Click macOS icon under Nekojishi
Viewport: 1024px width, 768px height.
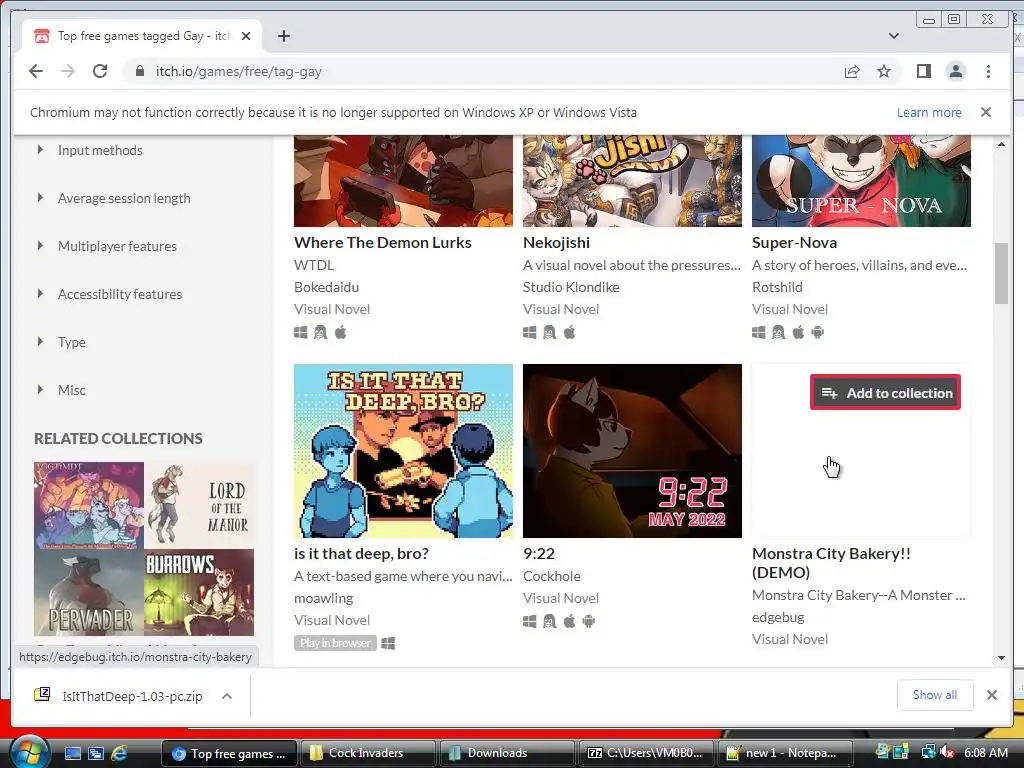569,332
